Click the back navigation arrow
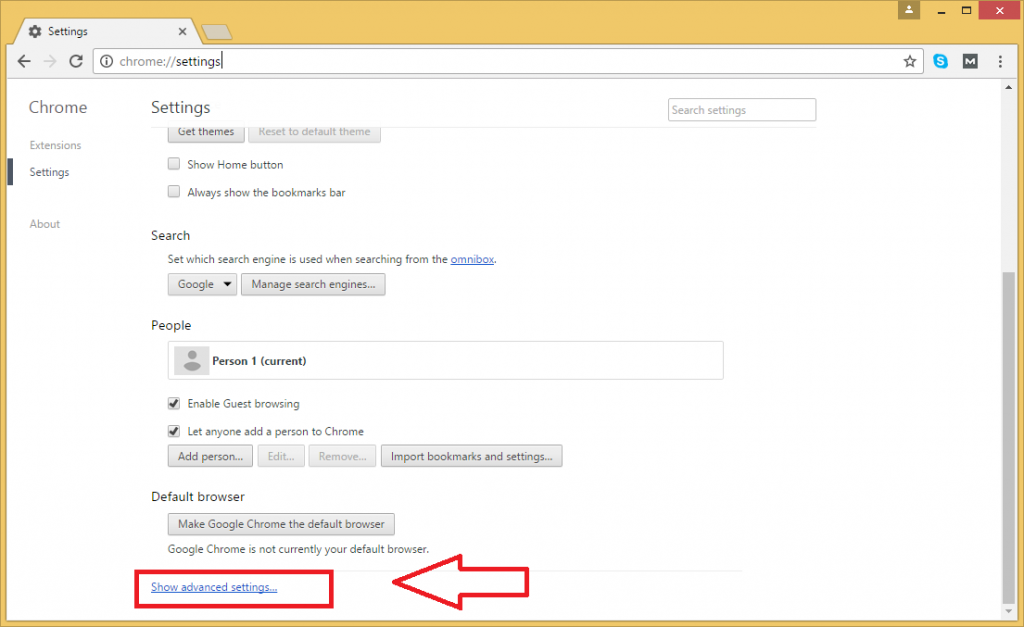Image resolution: width=1024 pixels, height=627 pixels. (x=24, y=61)
